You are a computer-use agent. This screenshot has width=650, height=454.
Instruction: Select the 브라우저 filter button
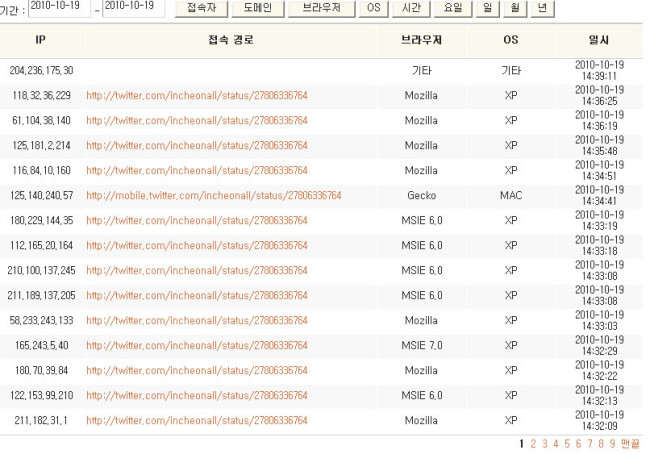pos(321,8)
